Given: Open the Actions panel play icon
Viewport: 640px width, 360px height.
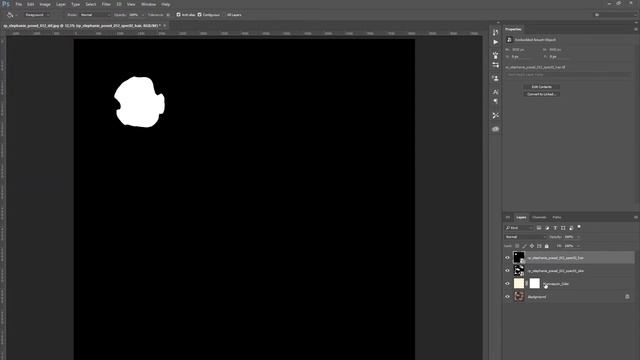Looking at the screenshot, I should 495,42.
